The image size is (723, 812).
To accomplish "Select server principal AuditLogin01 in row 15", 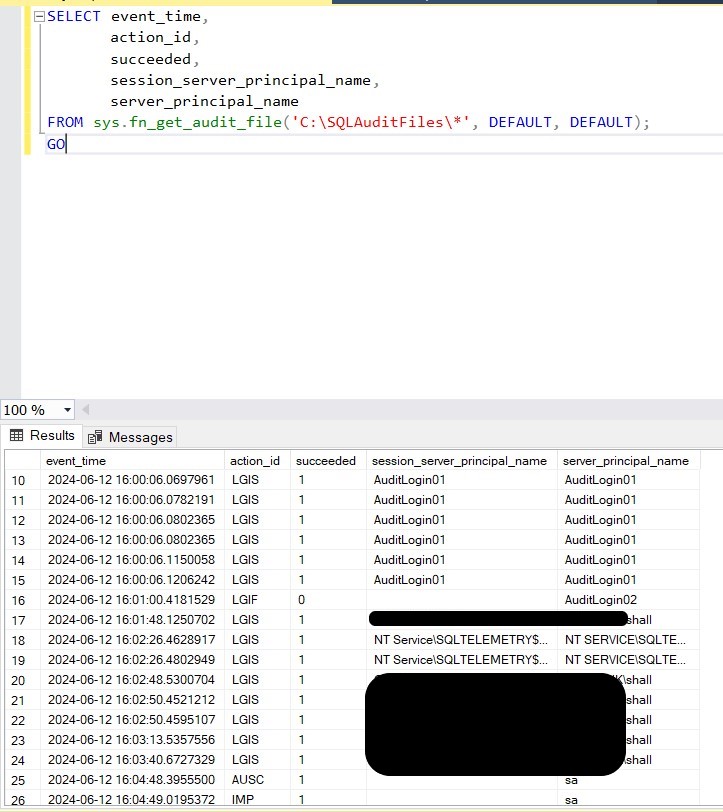I will [628, 580].
